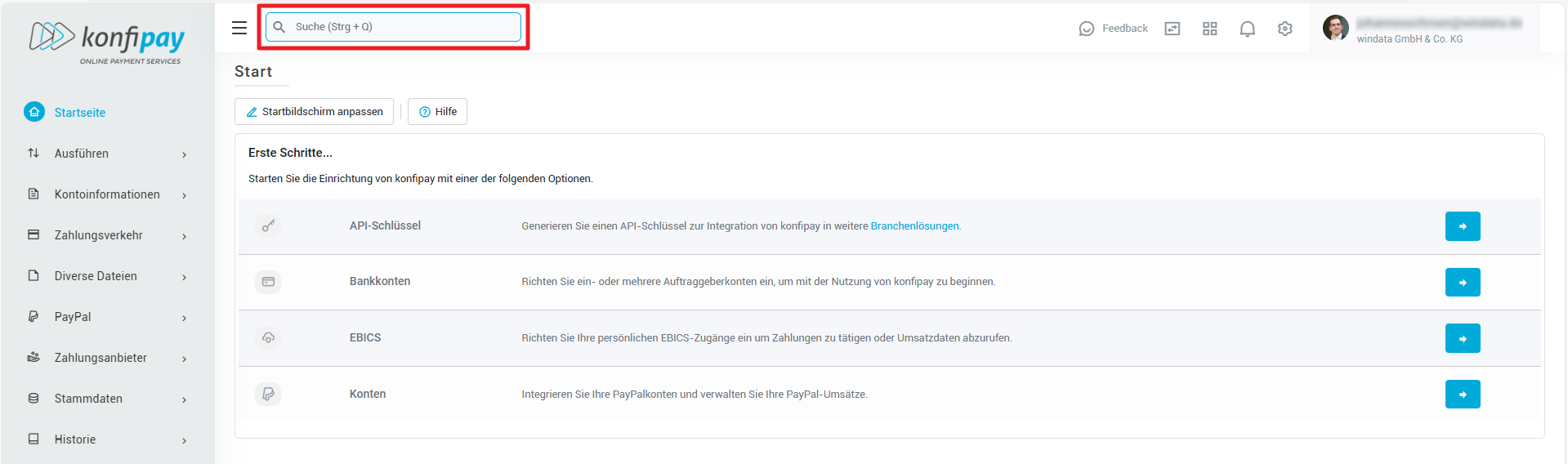Open the notifications bell icon
Screen dimensions: 1568x464
[x=1247, y=29]
